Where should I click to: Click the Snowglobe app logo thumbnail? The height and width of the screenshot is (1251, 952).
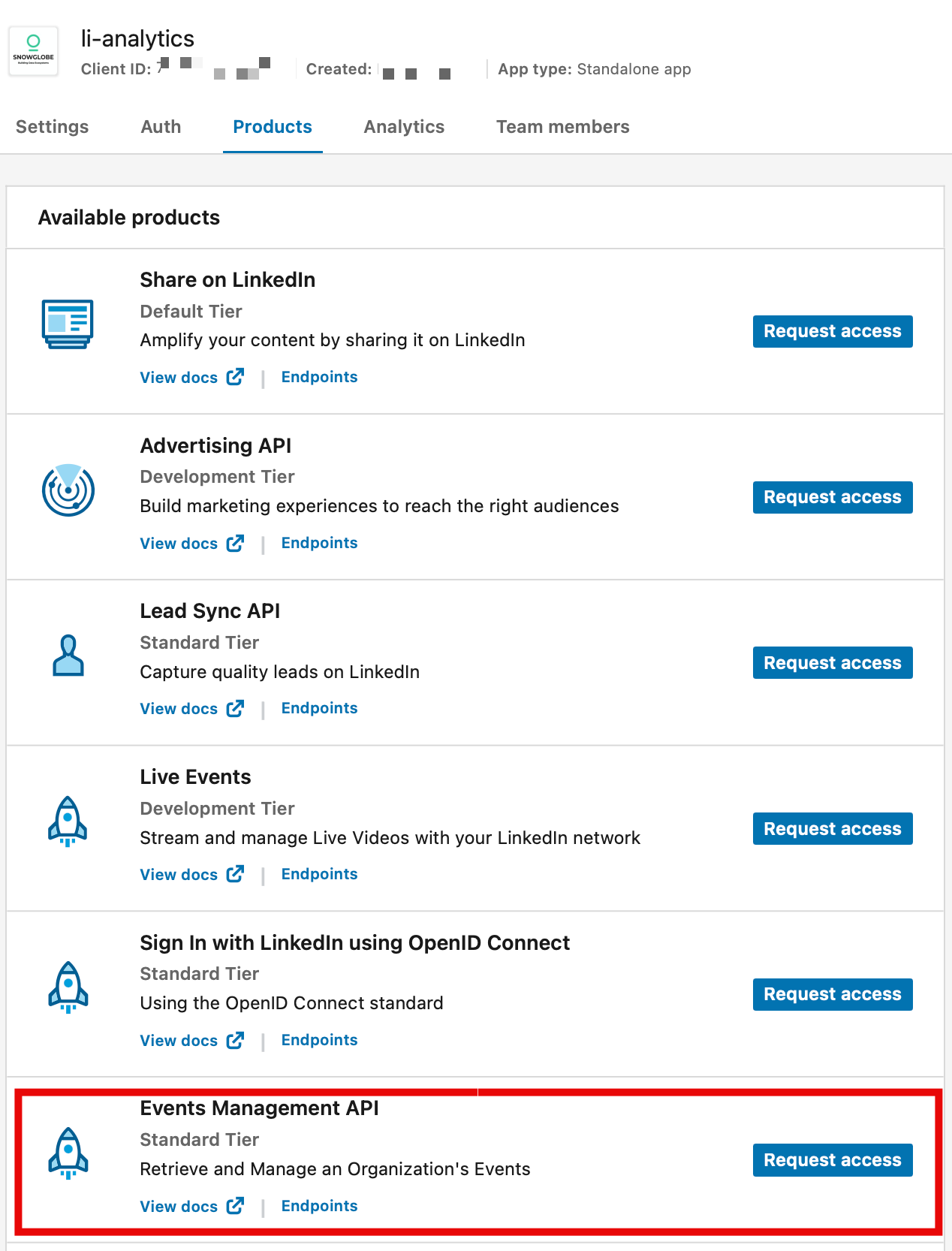33,51
